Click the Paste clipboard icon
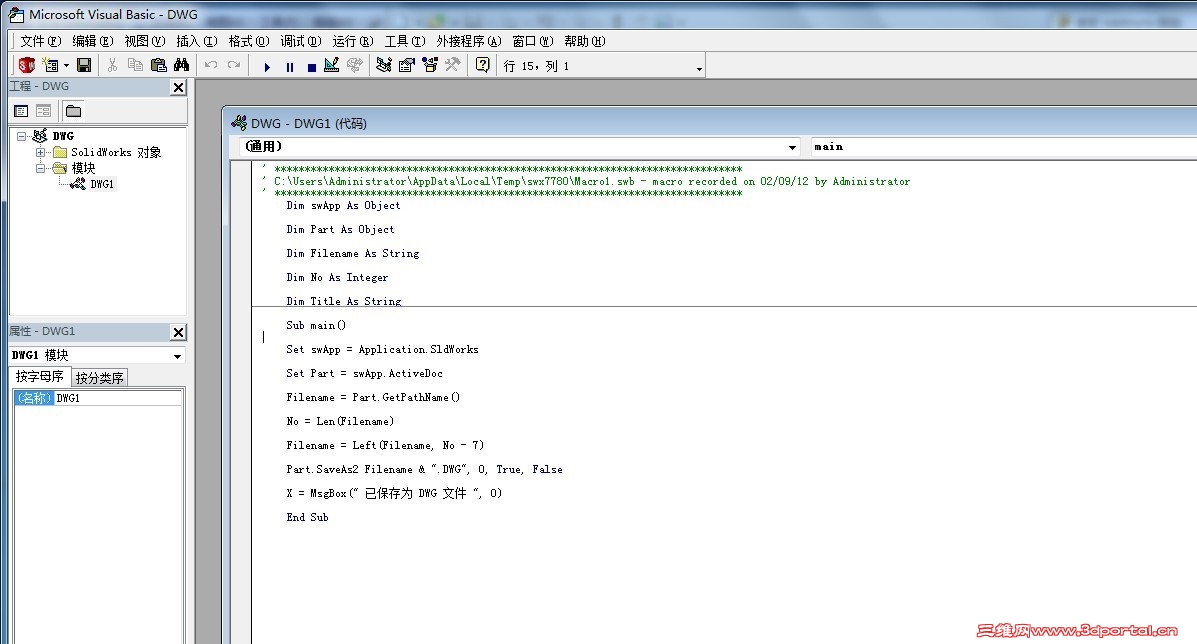Viewport: 1197px width, 644px height. coord(158,66)
